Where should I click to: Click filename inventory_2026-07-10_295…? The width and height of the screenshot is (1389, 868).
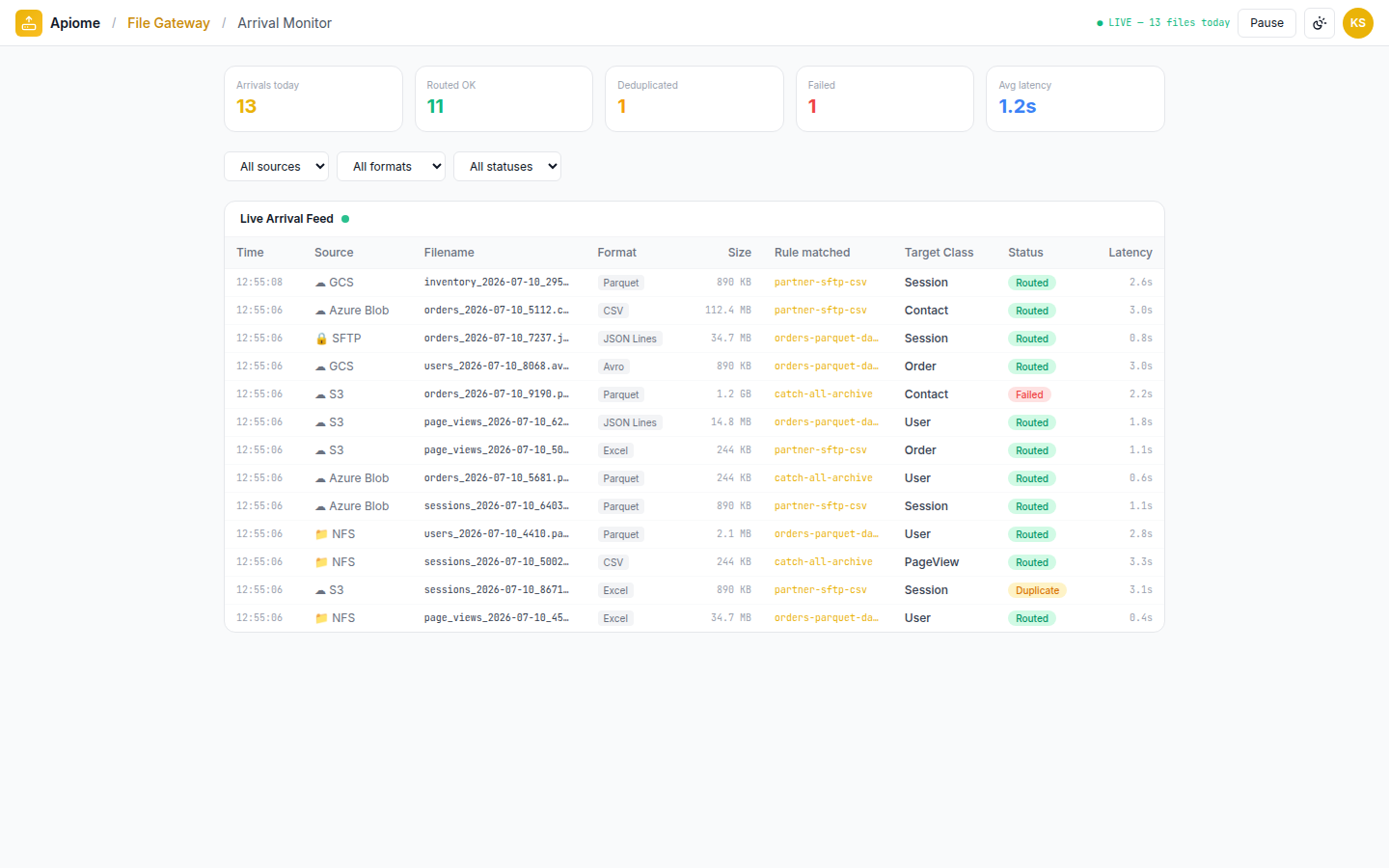coord(497,283)
